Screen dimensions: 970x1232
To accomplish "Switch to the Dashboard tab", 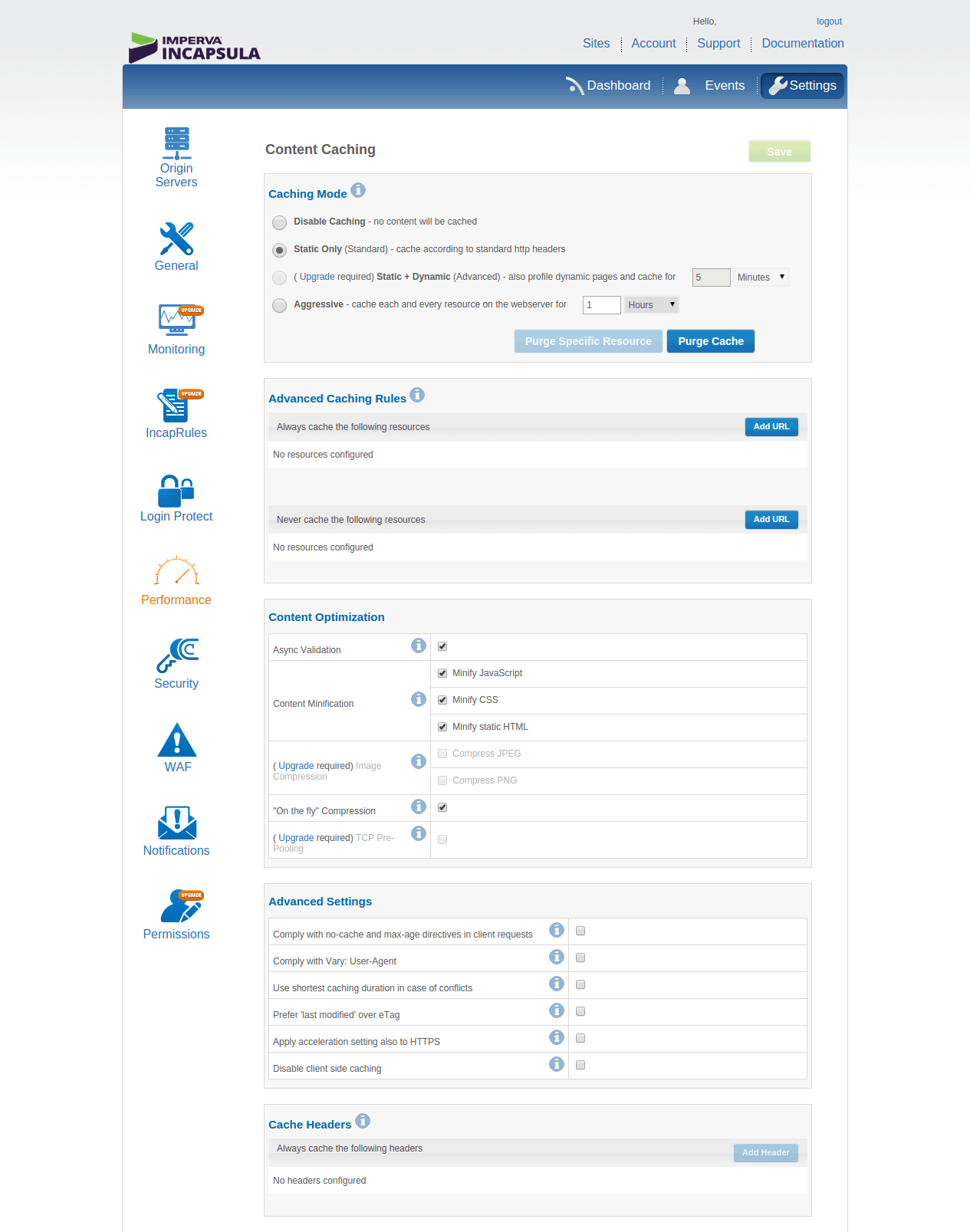I will (x=609, y=86).
